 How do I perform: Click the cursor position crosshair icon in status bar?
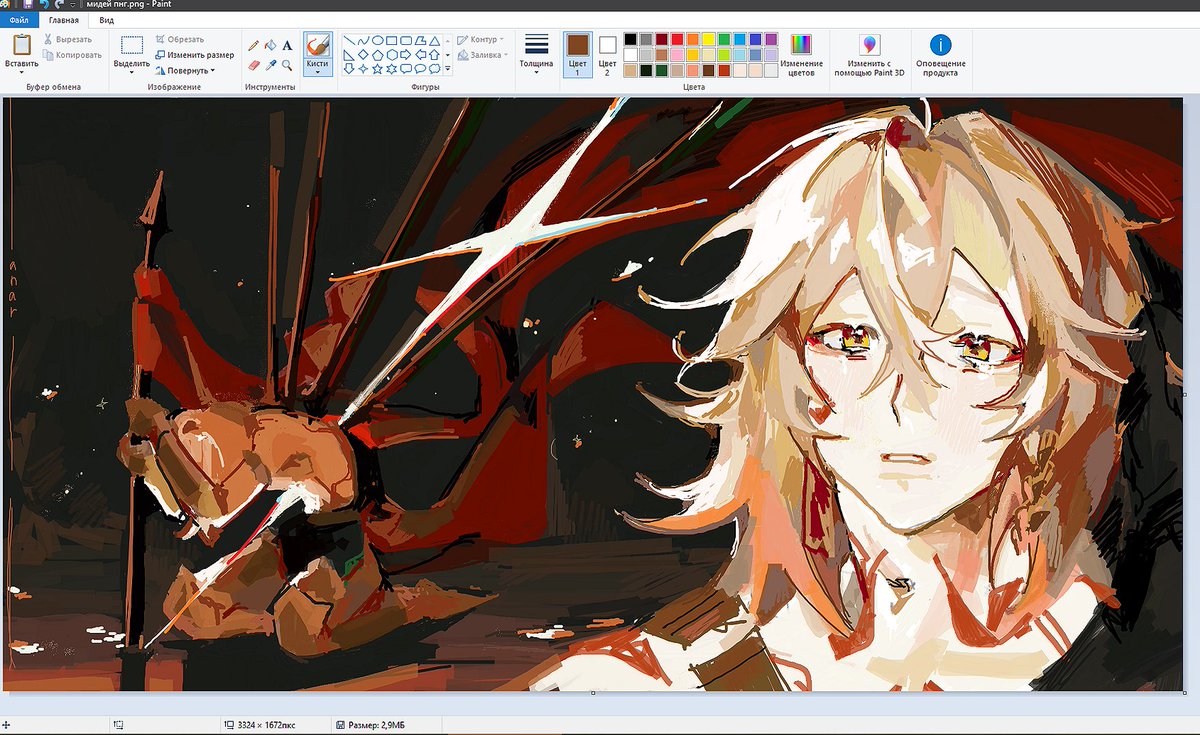pyautogui.click(x=7, y=724)
